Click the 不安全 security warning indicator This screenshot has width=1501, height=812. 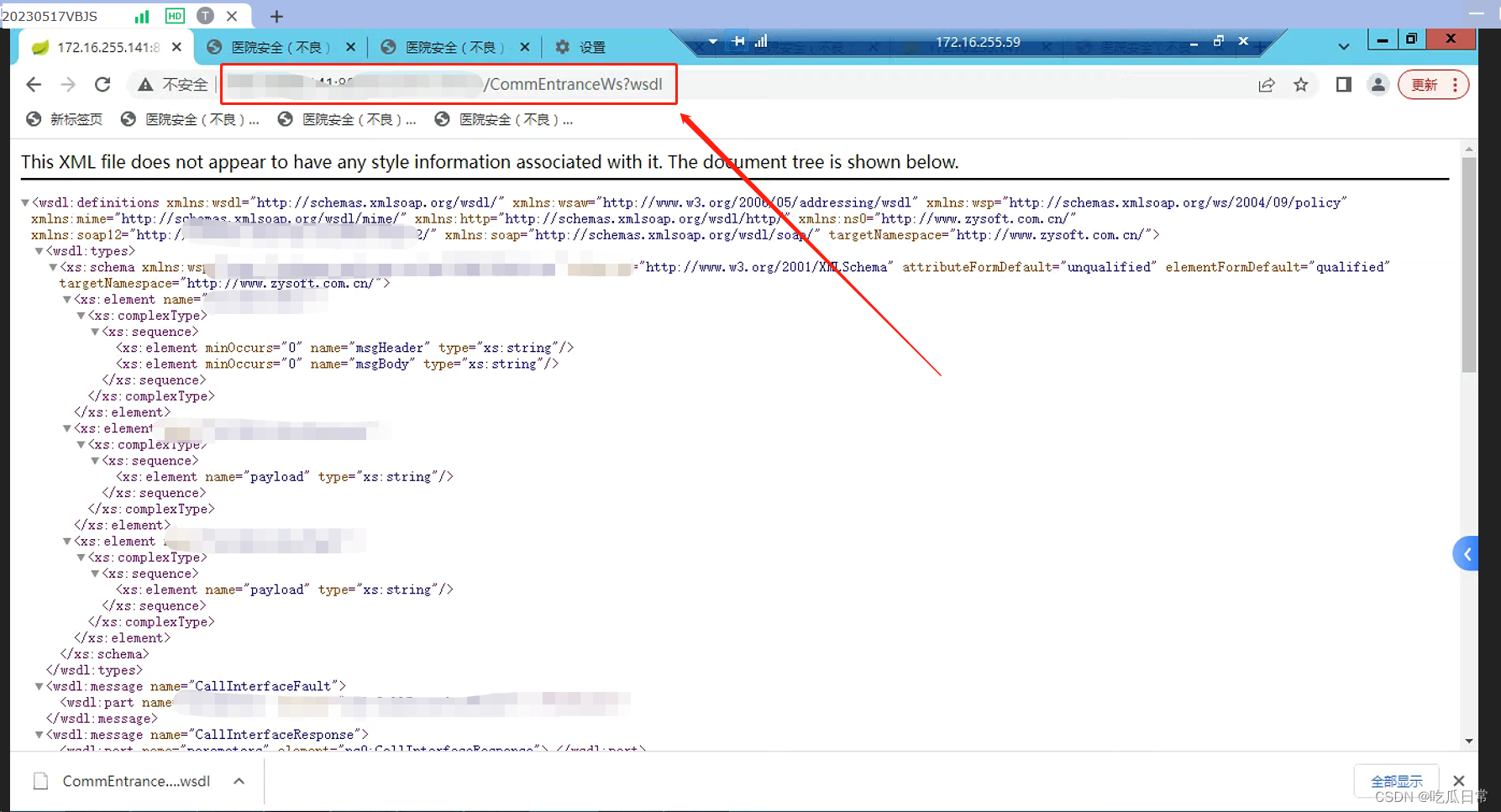tap(171, 84)
